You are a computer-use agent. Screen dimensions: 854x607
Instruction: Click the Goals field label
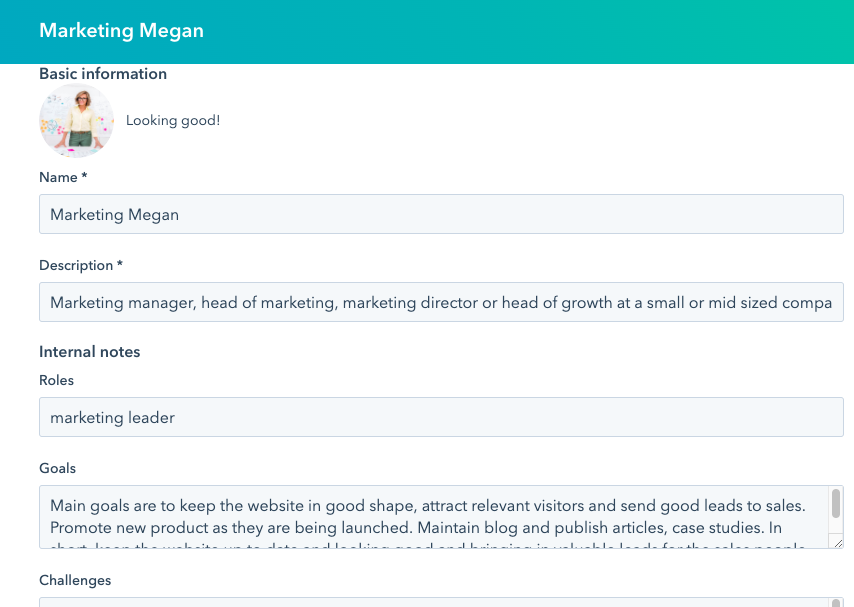[x=57, y=468]
